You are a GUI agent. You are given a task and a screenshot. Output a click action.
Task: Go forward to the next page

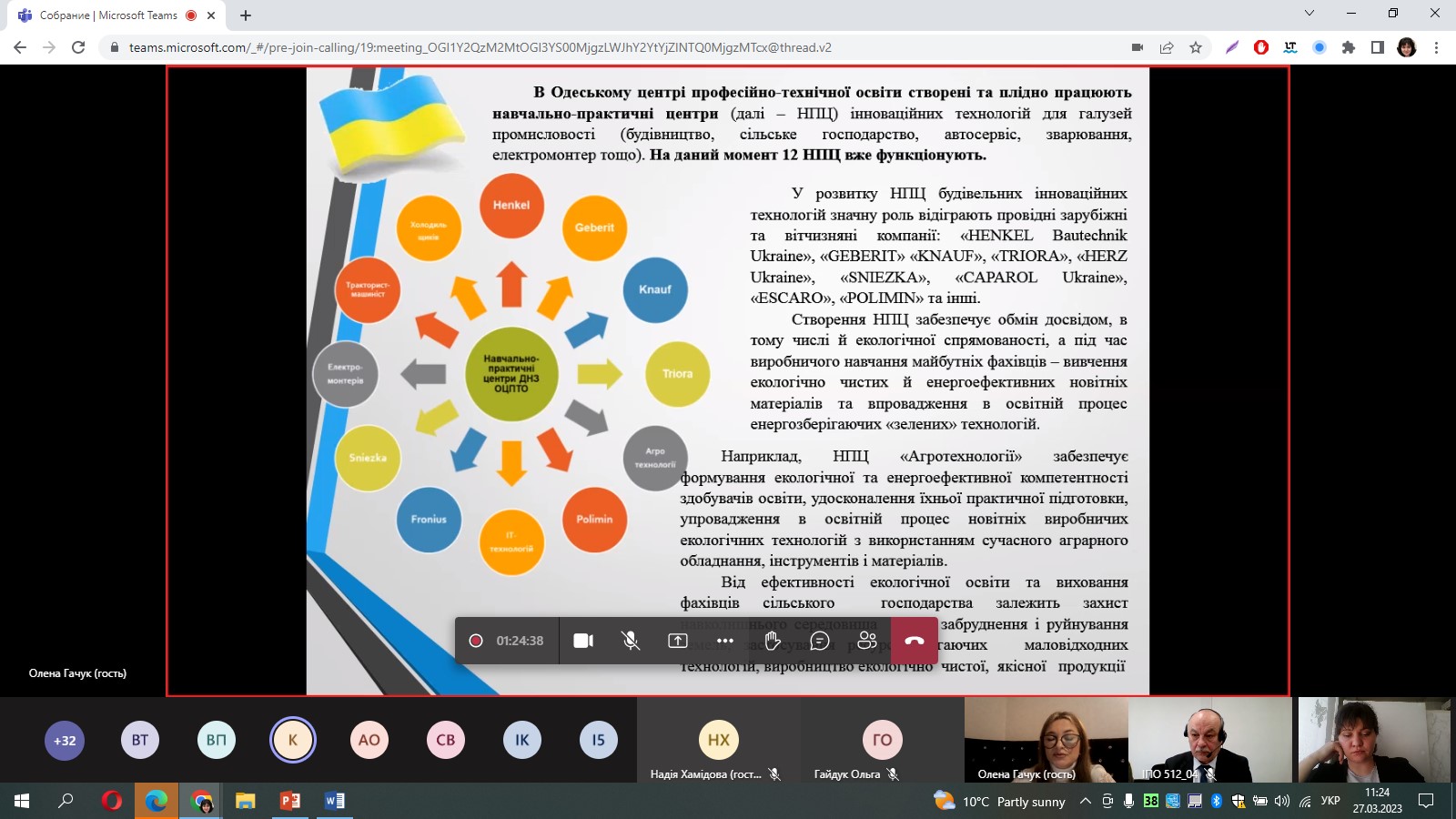49,47
